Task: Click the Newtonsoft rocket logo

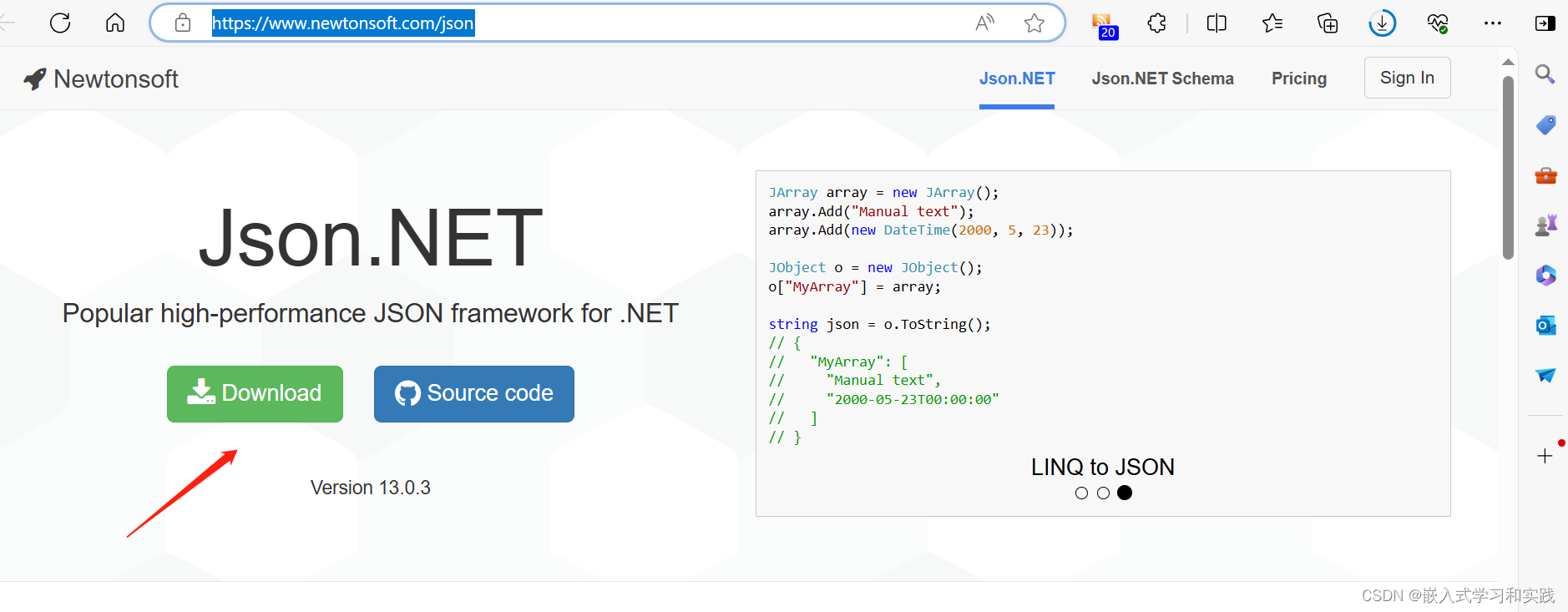Action: coord(35,78)
